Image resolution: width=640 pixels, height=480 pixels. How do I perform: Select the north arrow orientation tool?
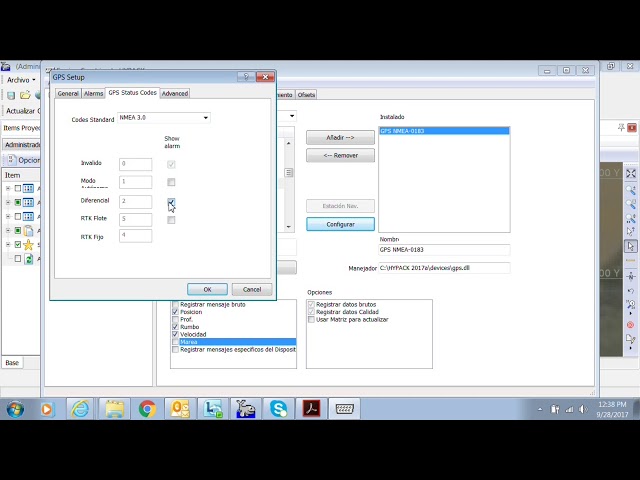coord(631,276)
